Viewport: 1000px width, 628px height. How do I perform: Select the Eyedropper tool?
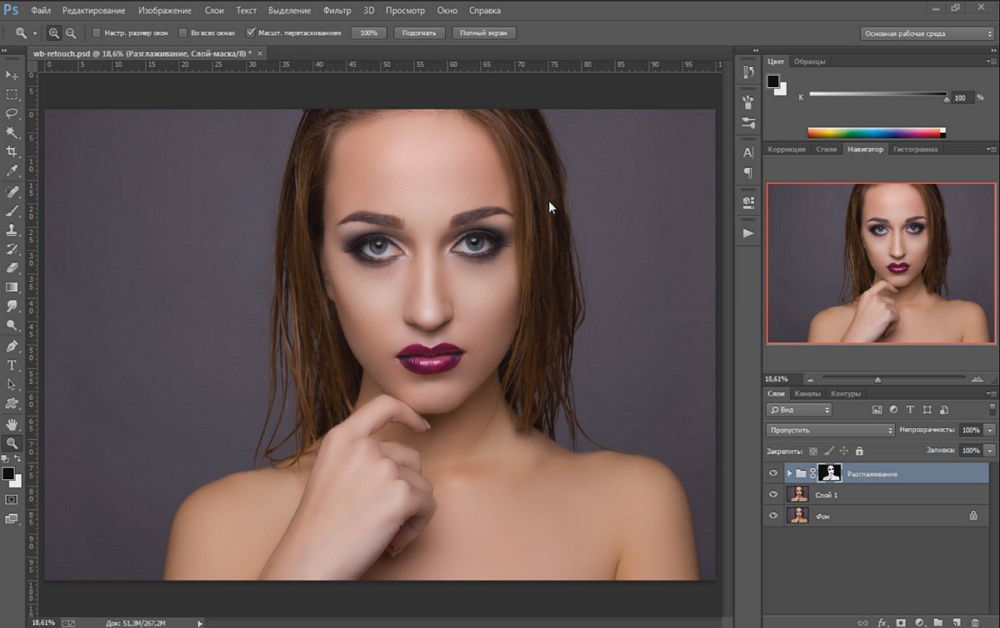coord(12,171)
